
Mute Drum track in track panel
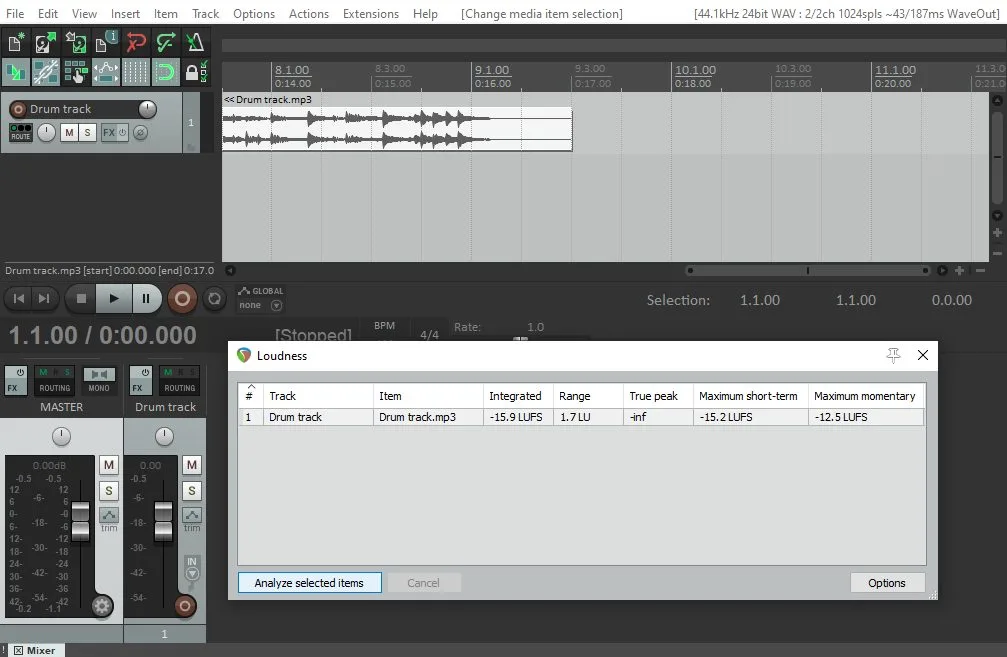(69, 132)
